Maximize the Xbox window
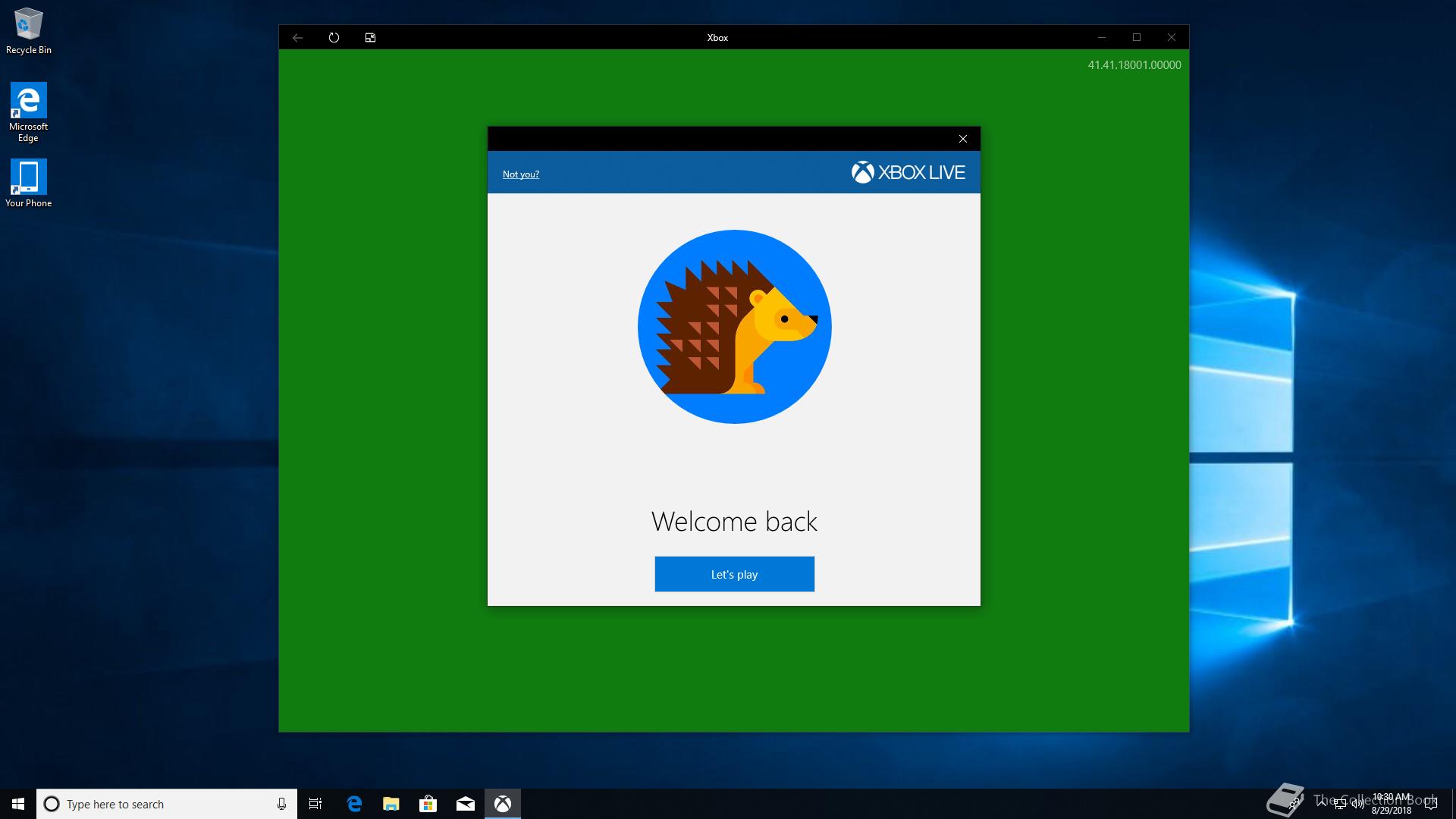 1136,37
